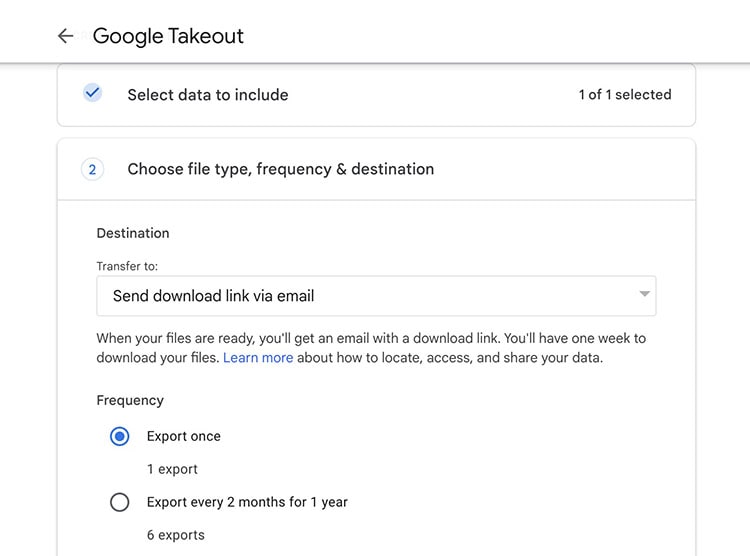The width and height of the screenshot is (750, 556).
Task: Click the back arrow beside Google Takeout
Action: 66,36
